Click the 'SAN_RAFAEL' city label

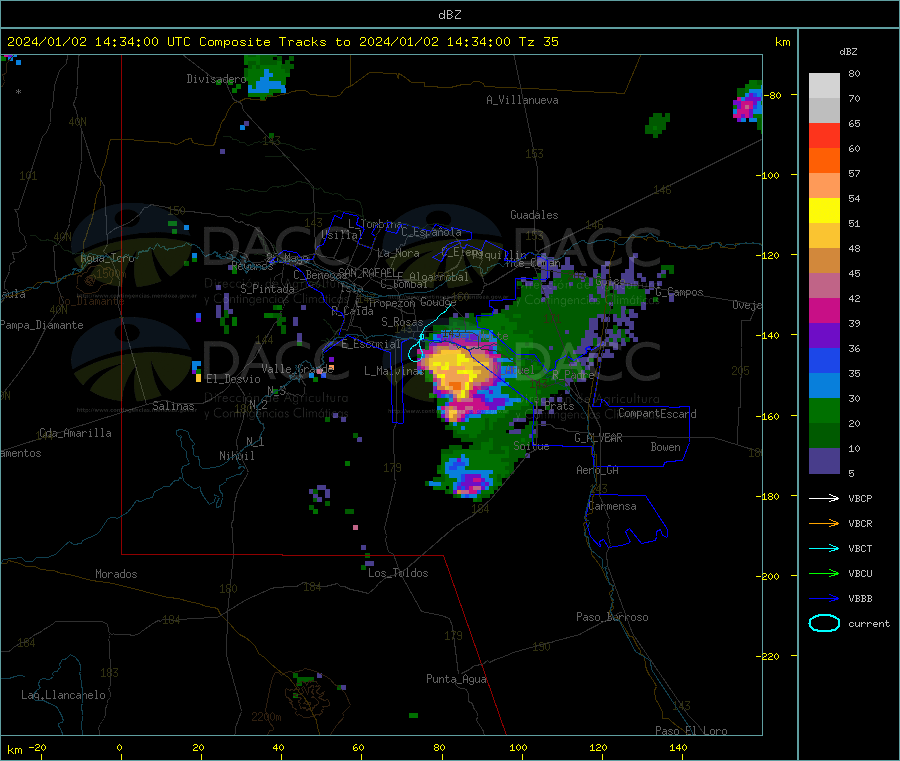pyautogui.click(x=367, y=273)
